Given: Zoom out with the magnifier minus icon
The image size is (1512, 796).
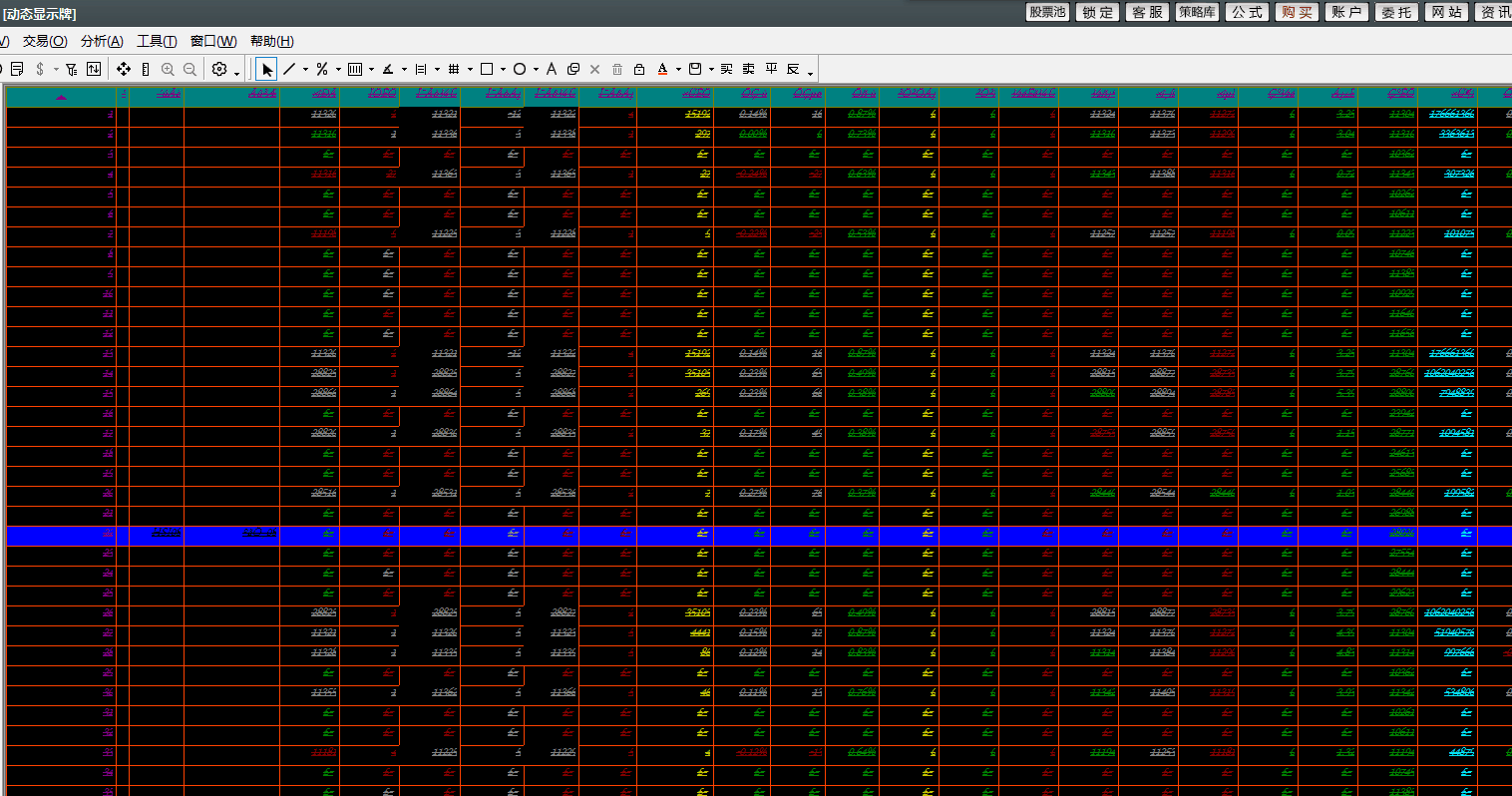Looking at the screenshot, I should point(189,69).
